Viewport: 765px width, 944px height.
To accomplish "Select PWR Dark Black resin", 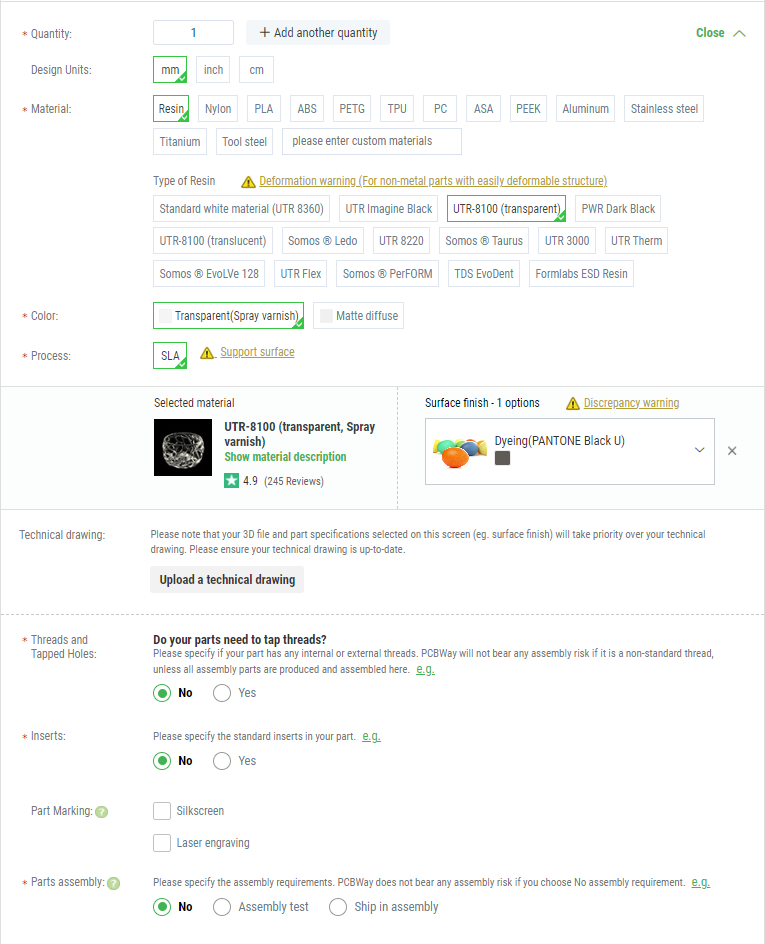I will pos(618,209).
